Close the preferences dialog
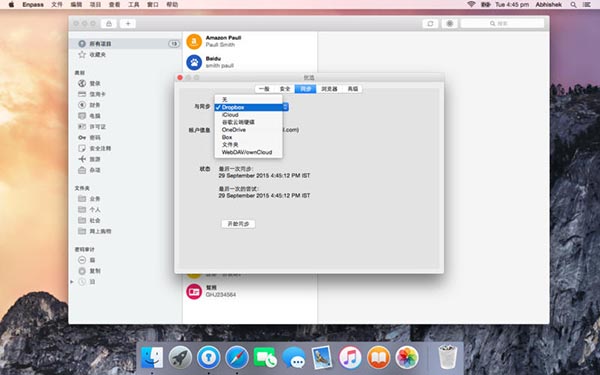Image resolution: width=600 pixels, height=375 pixels. (180, 77)
